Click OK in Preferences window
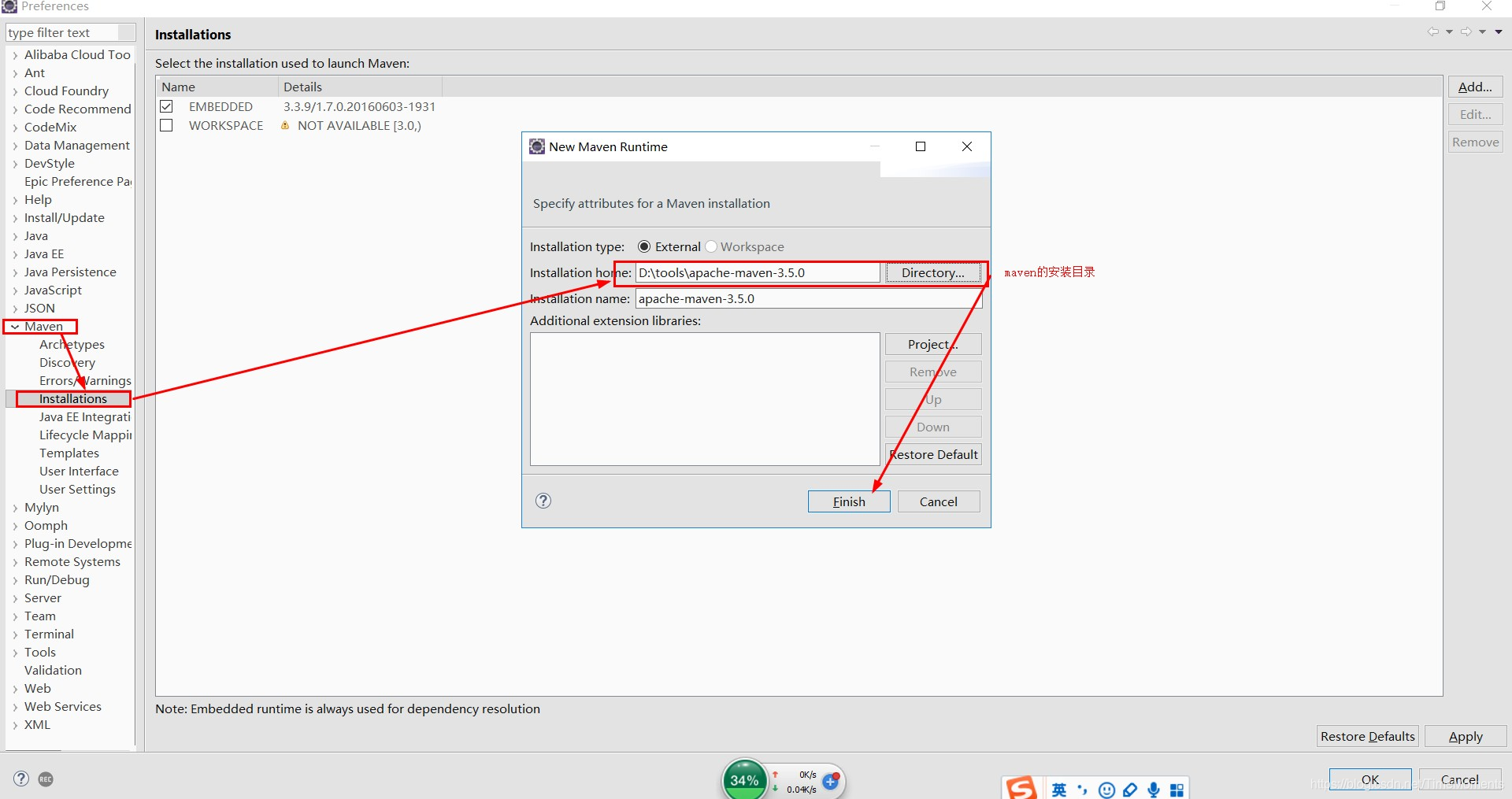Screen dimensions: 1512x799 [1370, 779]
